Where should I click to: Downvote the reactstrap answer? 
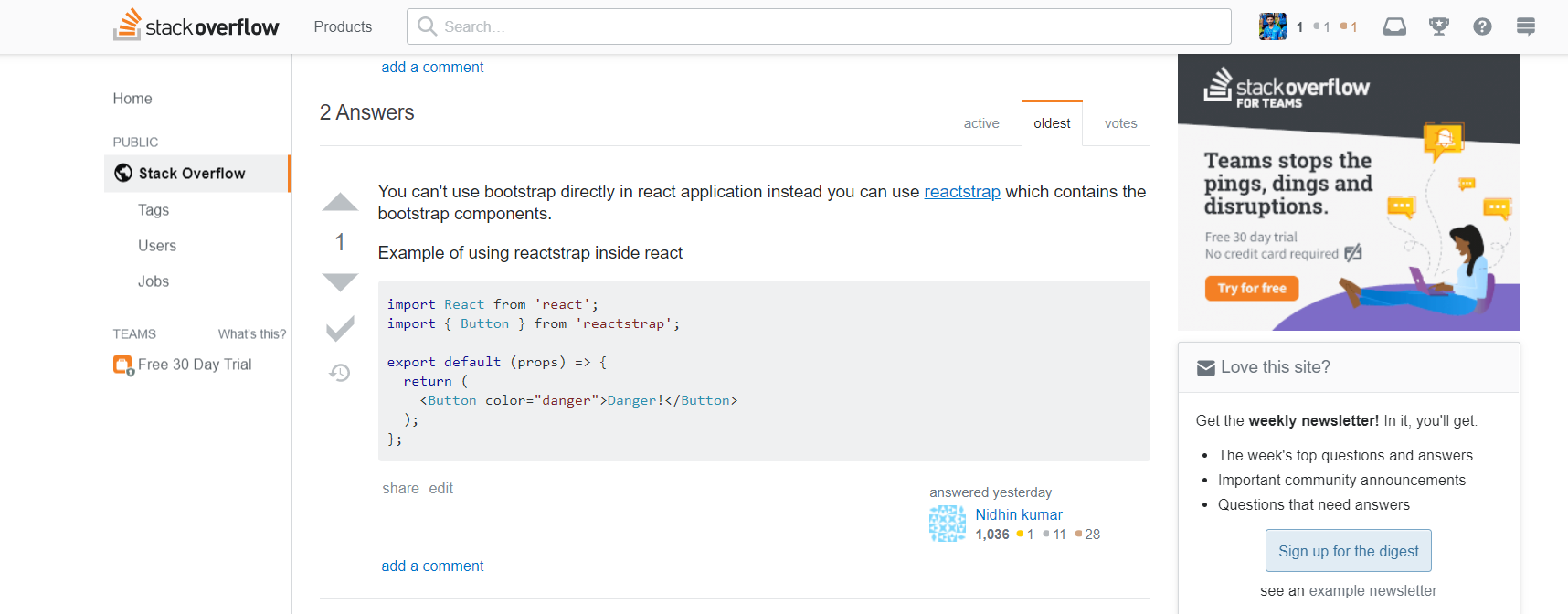pos(340,281)
